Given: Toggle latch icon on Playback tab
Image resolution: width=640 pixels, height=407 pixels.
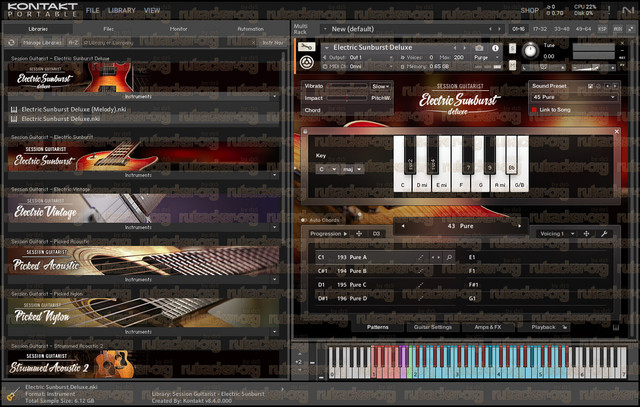Looking at the screenshot, I should [x=565, y=327].
